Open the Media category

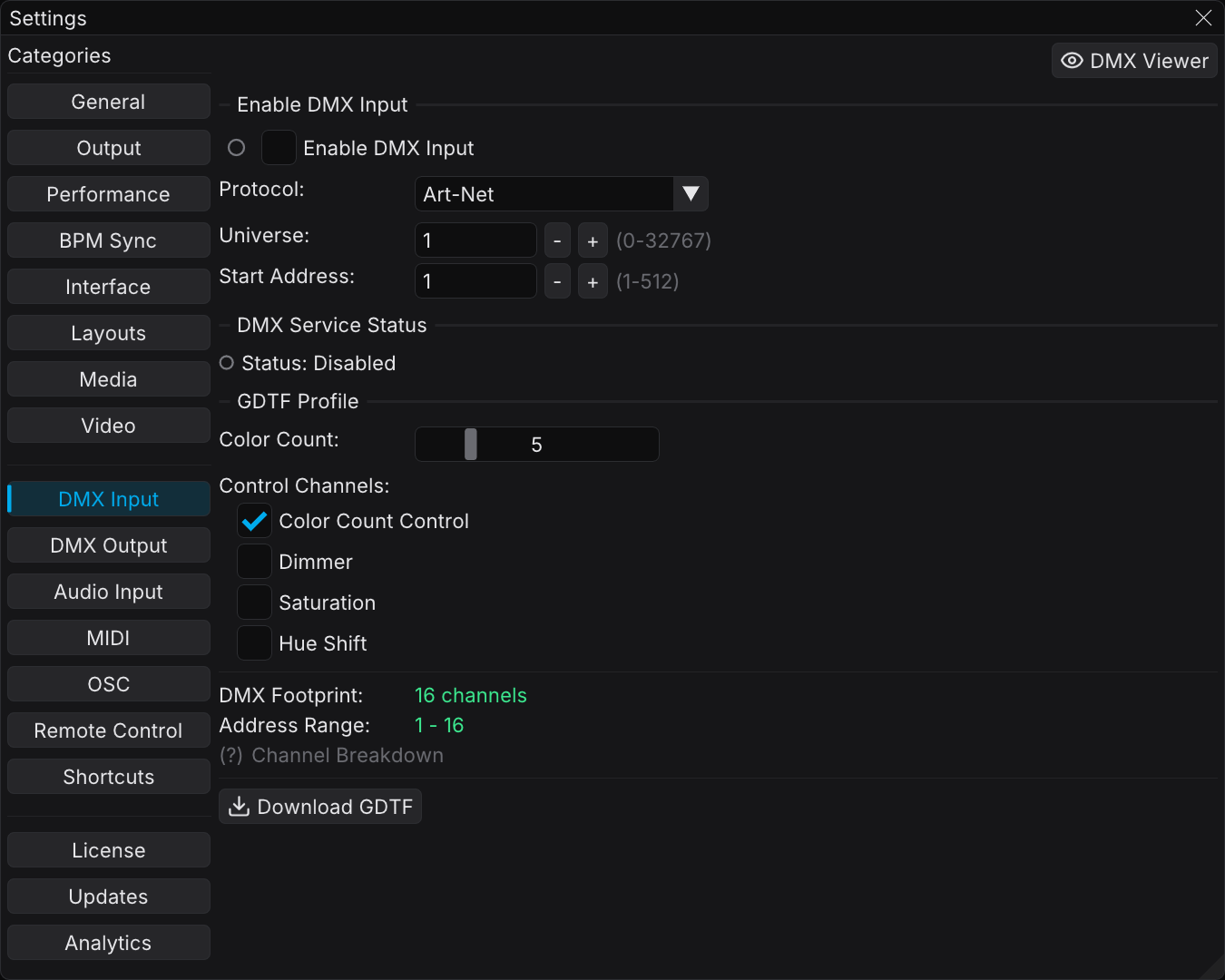(x=109, y=379)
